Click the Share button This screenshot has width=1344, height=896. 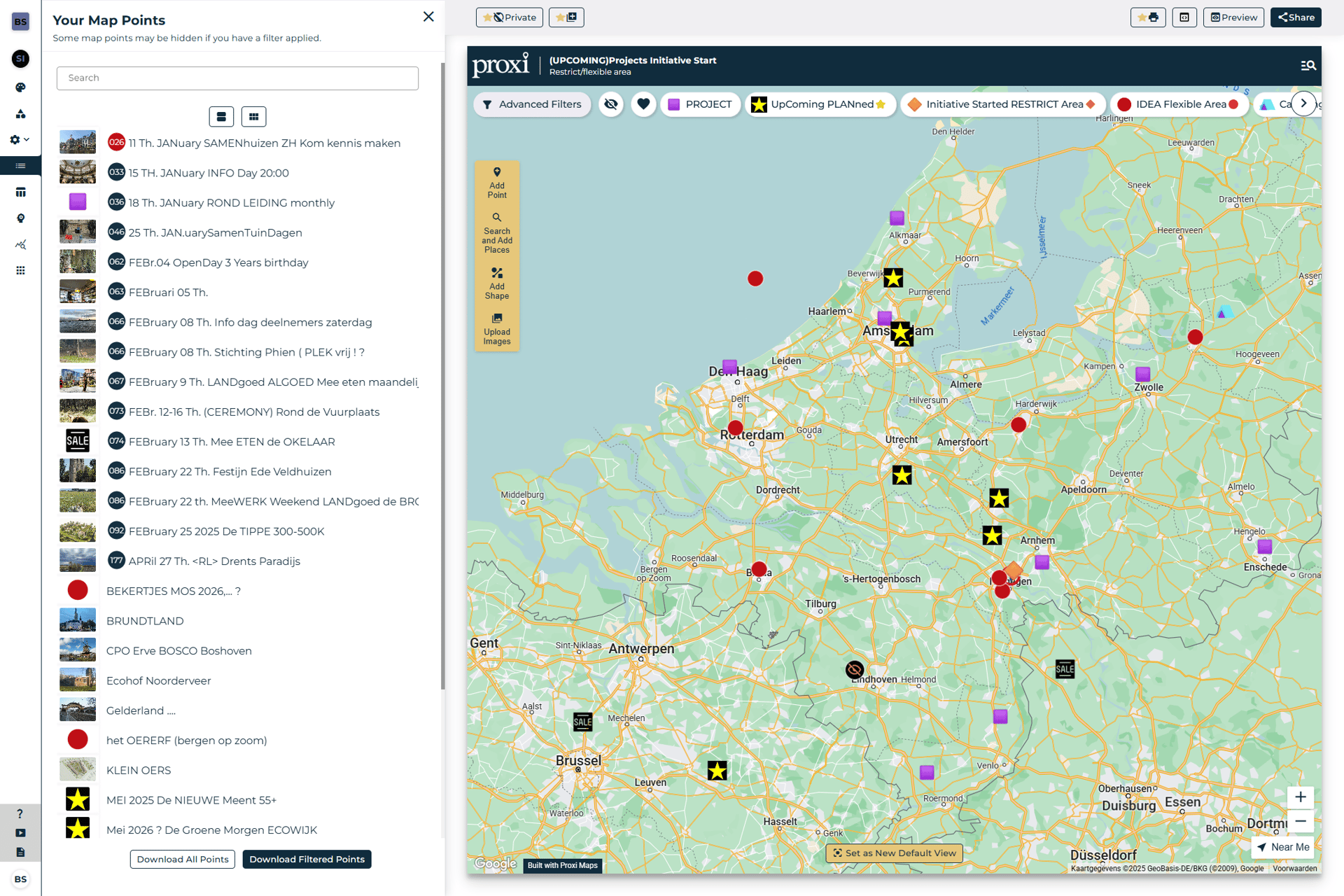(x=1296, y=17)
